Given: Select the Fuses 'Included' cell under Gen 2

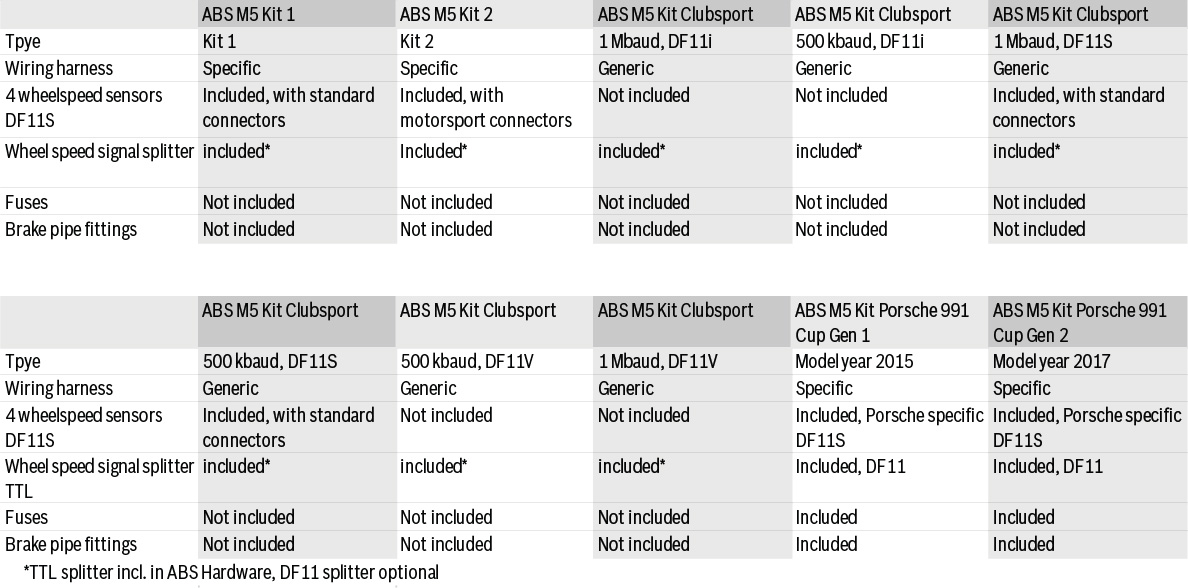Looking at the screenshot, I should 1024,518.
